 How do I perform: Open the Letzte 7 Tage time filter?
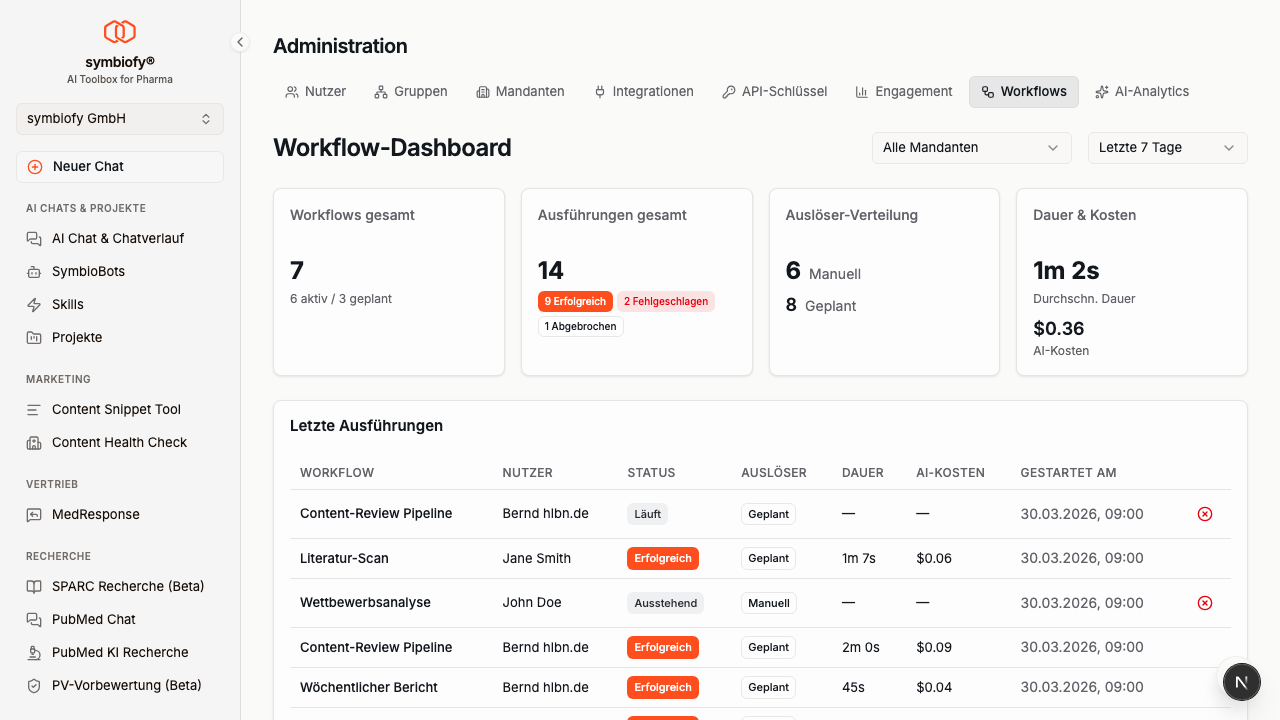(x=1167, y=147)
